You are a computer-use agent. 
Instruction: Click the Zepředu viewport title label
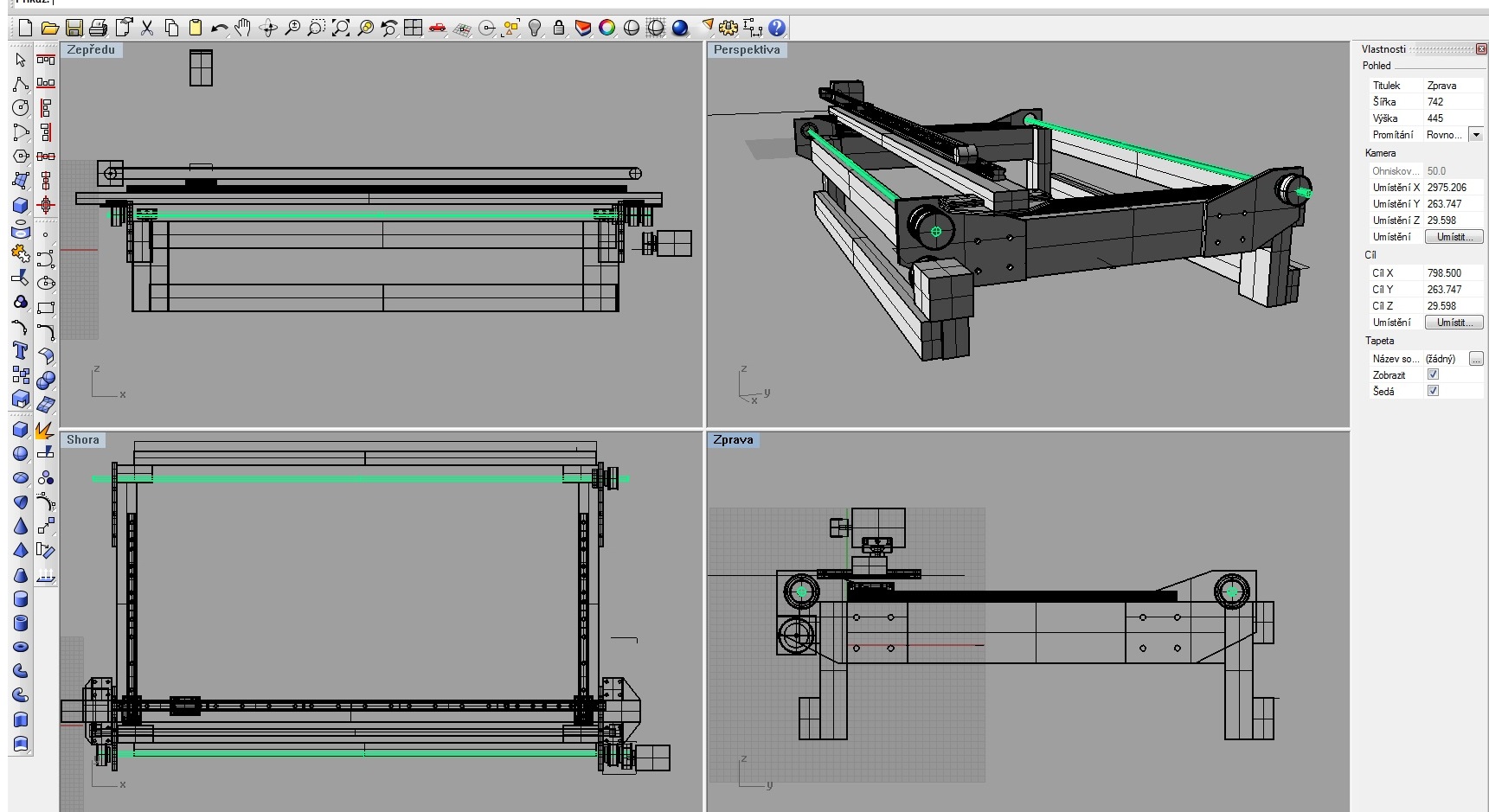coord(91,50)
